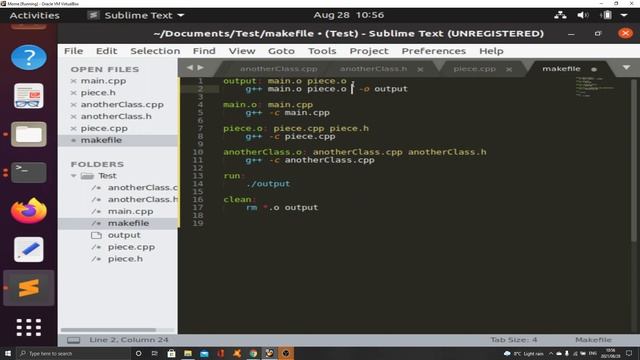Screen dimensions: 640x360
Task: Open the Help menu
Action: [x=491, y=51]
